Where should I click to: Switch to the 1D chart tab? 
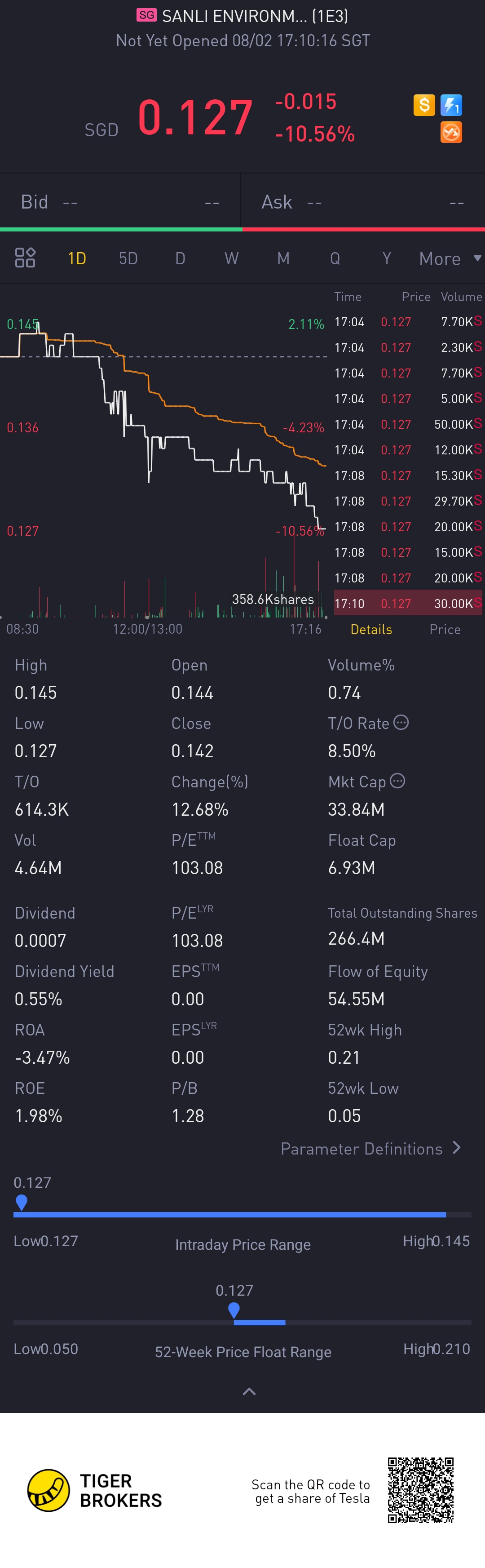tap(77, 259)
